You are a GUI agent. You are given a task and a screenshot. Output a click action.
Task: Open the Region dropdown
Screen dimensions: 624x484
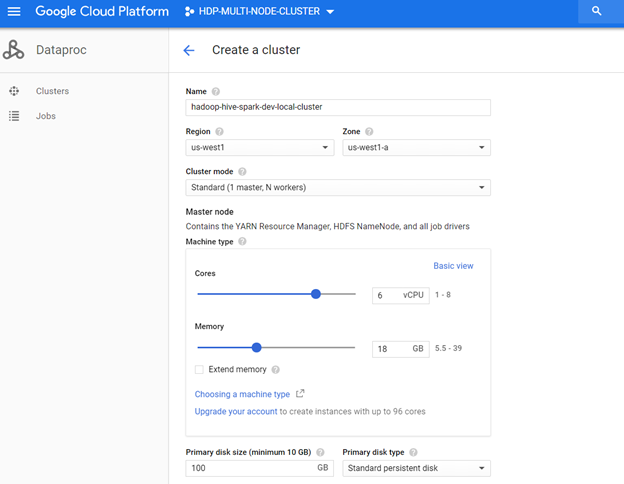[x=260, y=148]
